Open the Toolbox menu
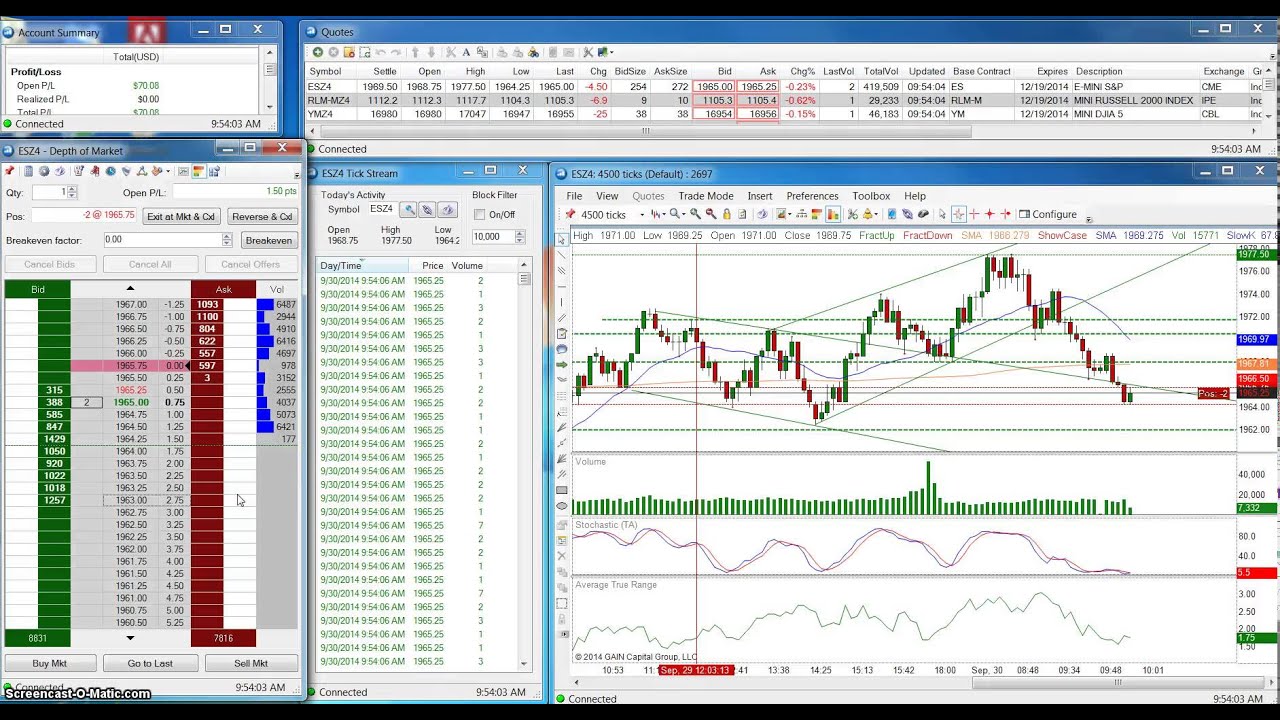The image size is (1280, 720). pos(871,196)
